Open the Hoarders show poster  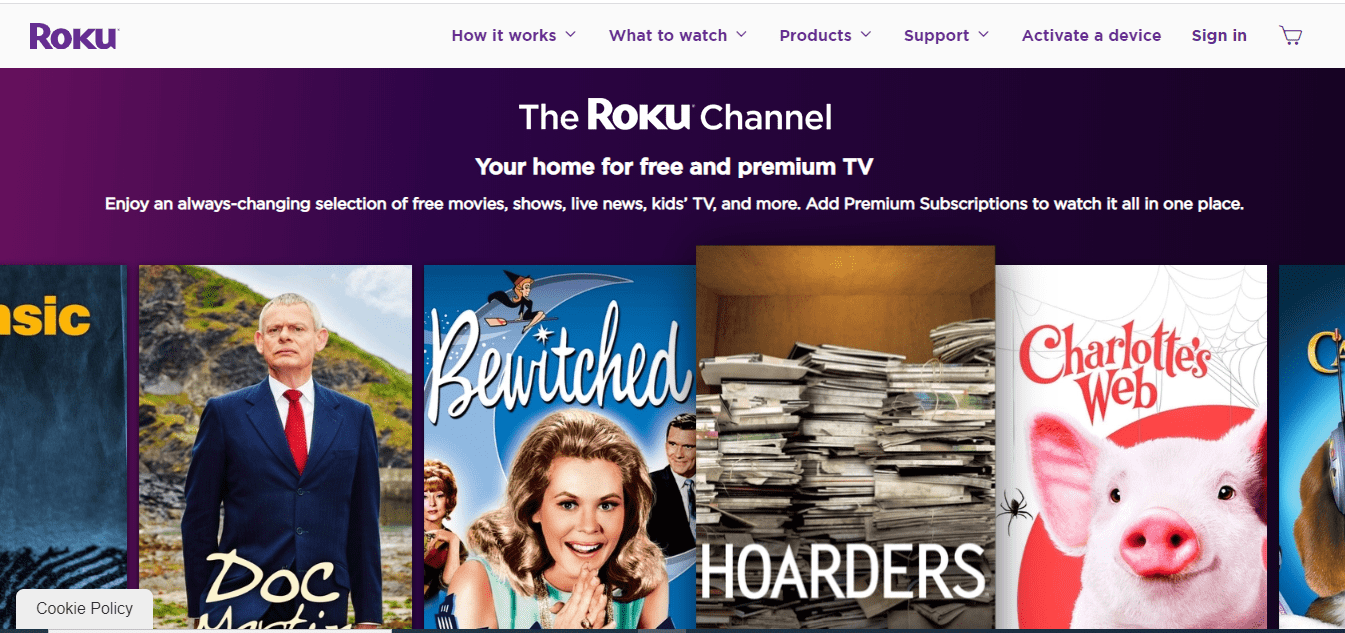[x=845, y=438]
